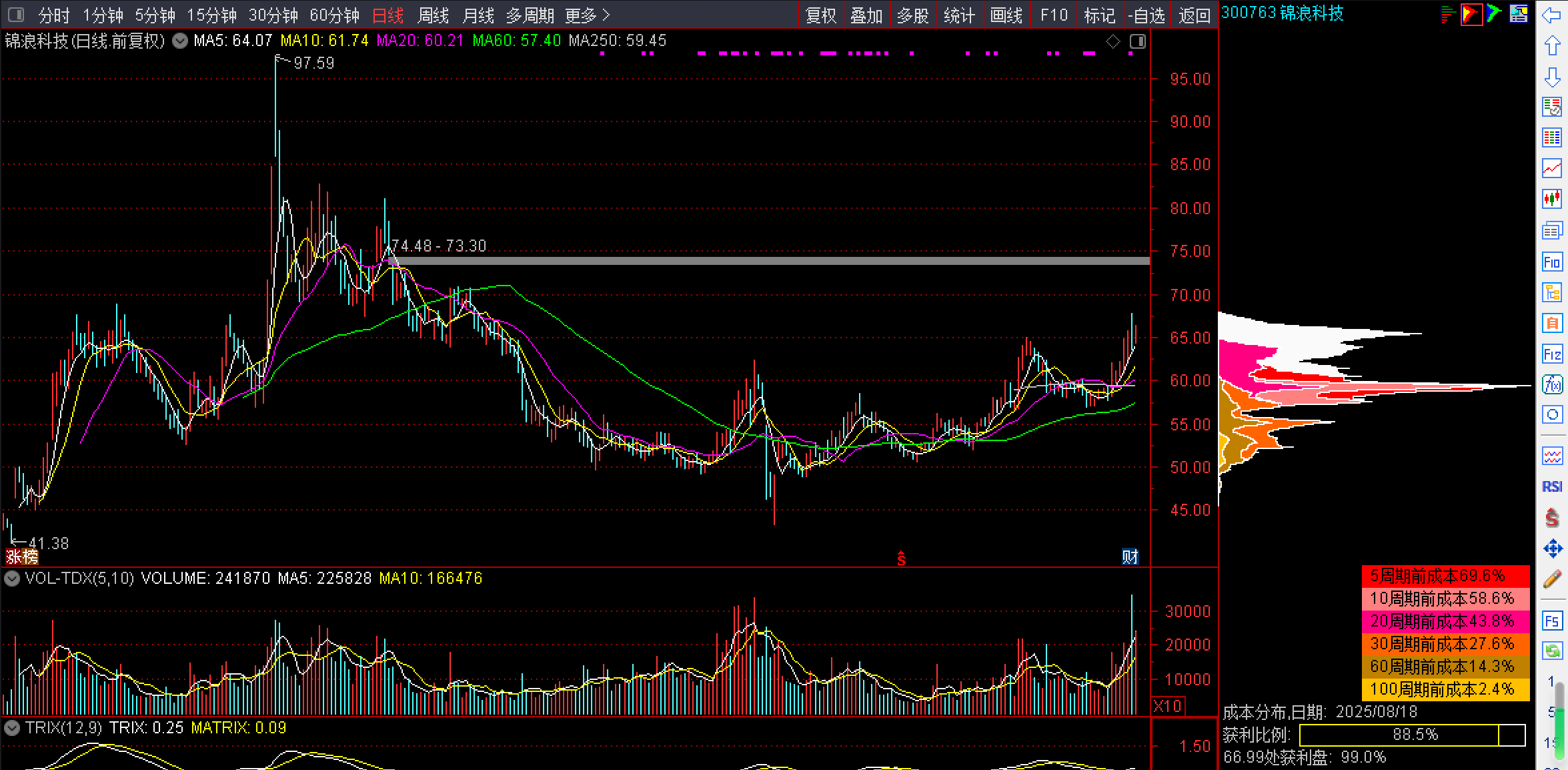
Task: Open the wavy lines indicator icon
Action: [x=1552, y=456]
